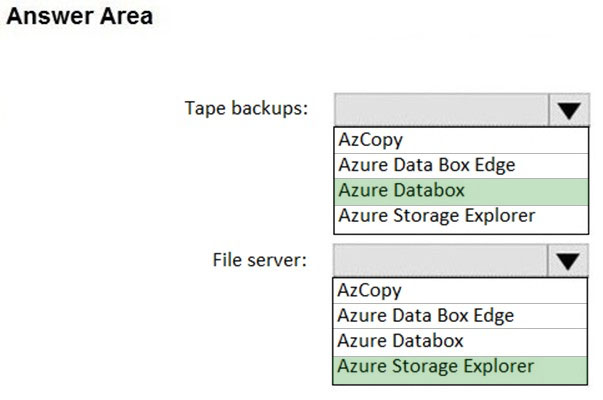Select the first AzCopy entry below Tape backups
This screenshot has height=400, width=603.
[461, 140]
